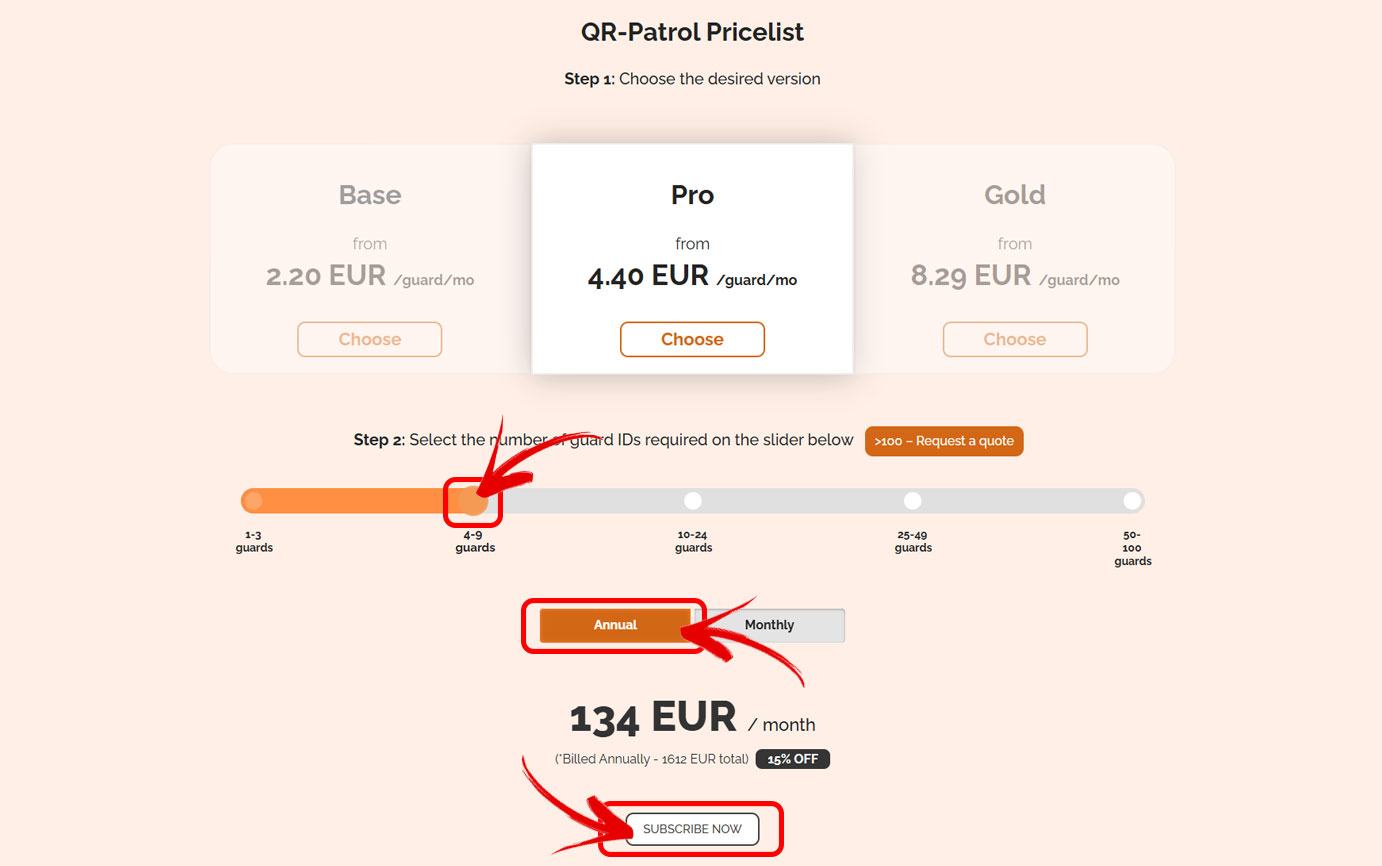This screenshot has height=866, width=1382.
Task: Open the >100 Request a quote link
Action: pyautogui.click(x=944, y=441)
